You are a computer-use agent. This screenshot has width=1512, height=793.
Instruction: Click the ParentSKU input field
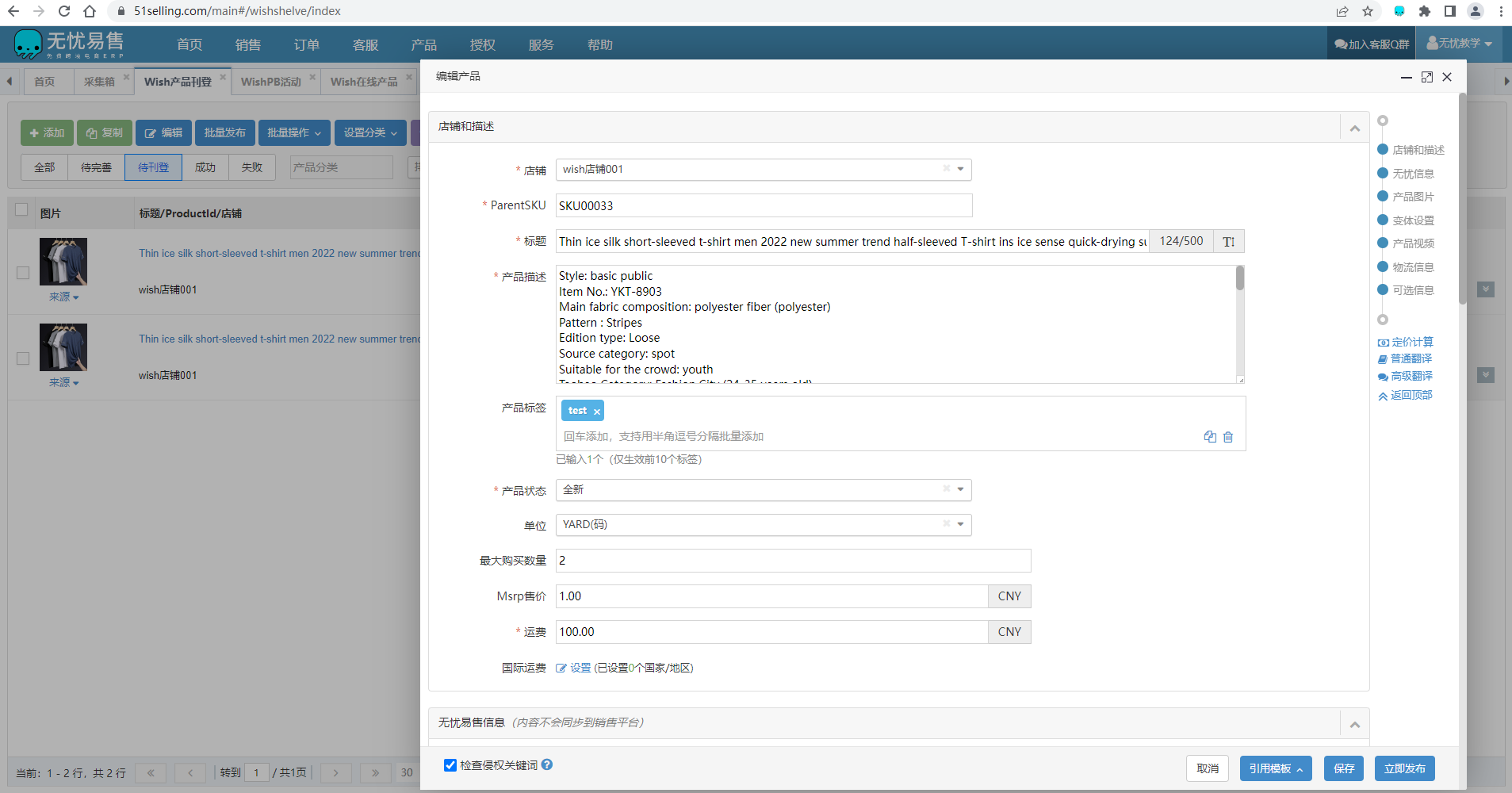(763, 206)
